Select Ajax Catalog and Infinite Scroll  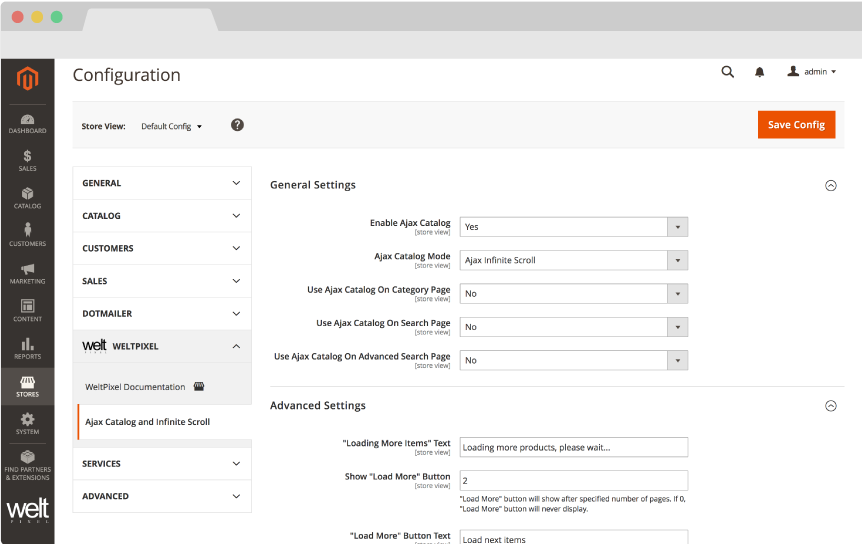click(148, 422)
